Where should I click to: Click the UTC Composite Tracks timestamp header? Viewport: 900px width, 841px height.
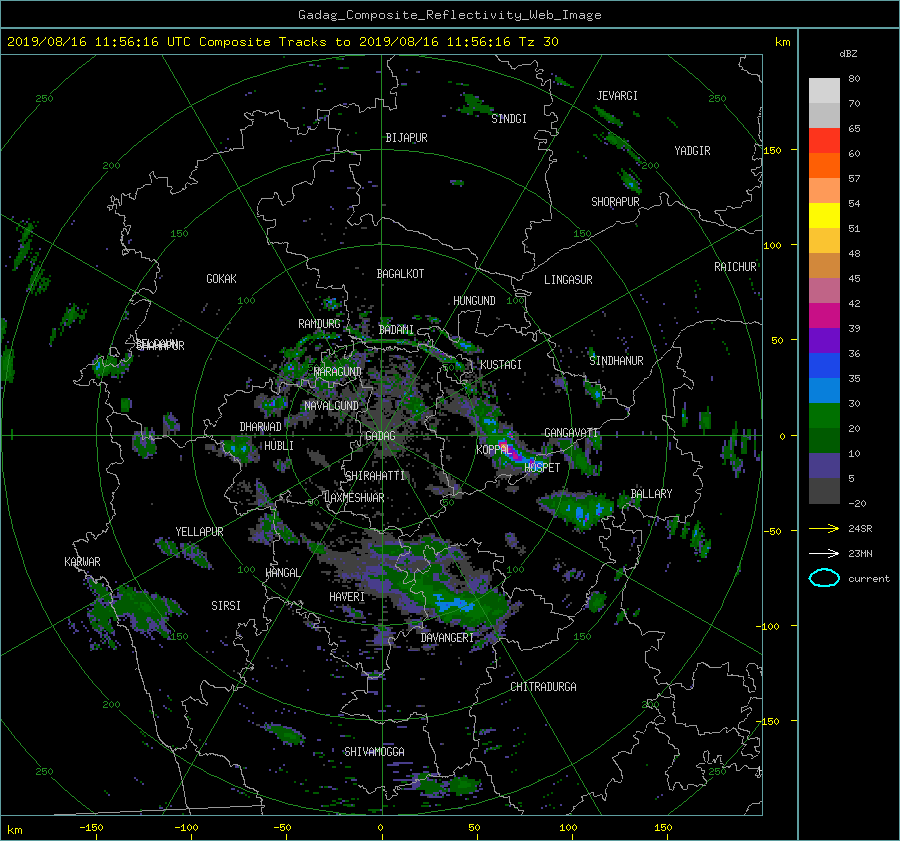[282, 42]
